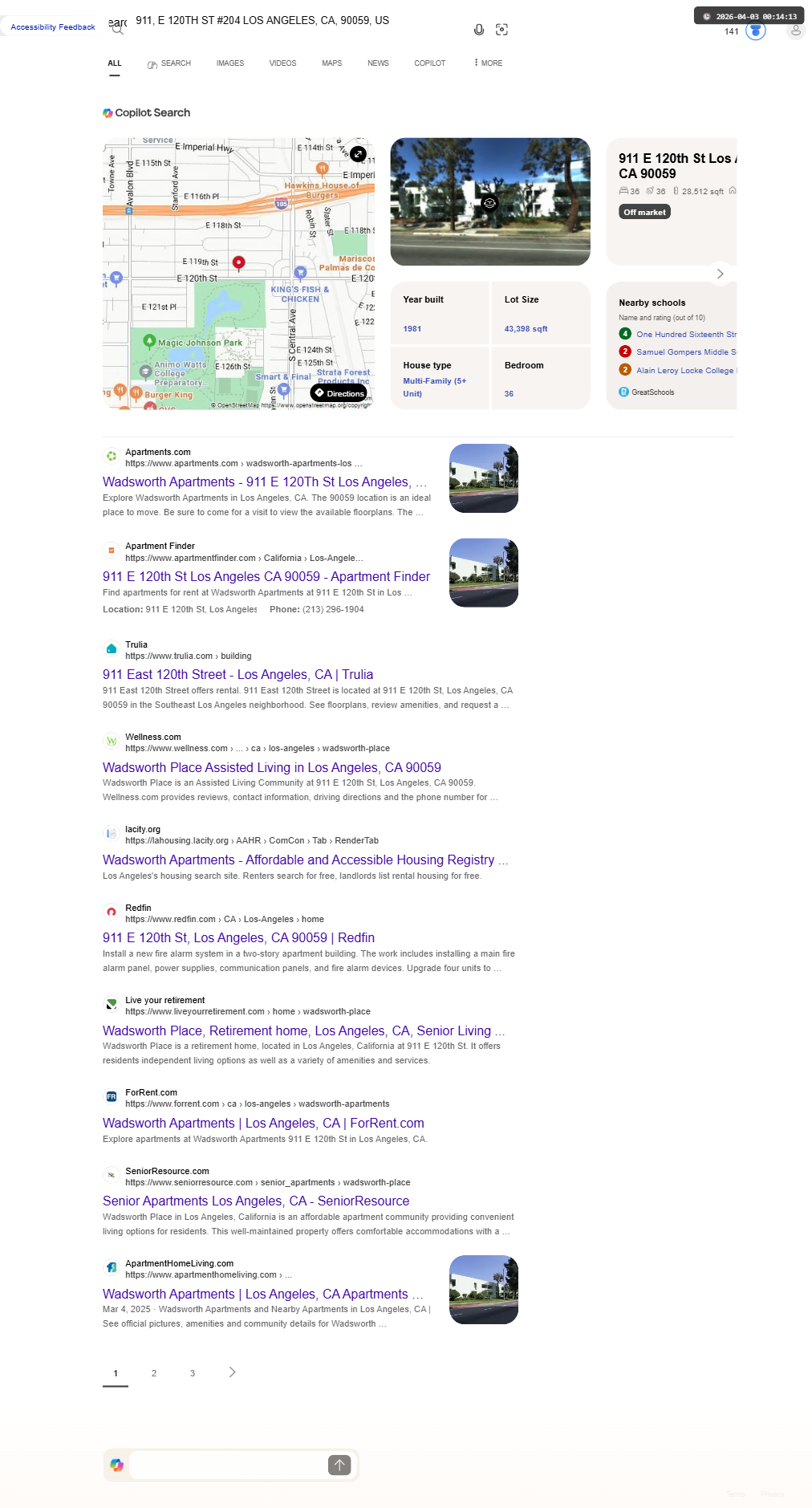This screenshot has width=812, height=1508.
Task: Click the GreatSchools logo icon
Action: point(623,392)
